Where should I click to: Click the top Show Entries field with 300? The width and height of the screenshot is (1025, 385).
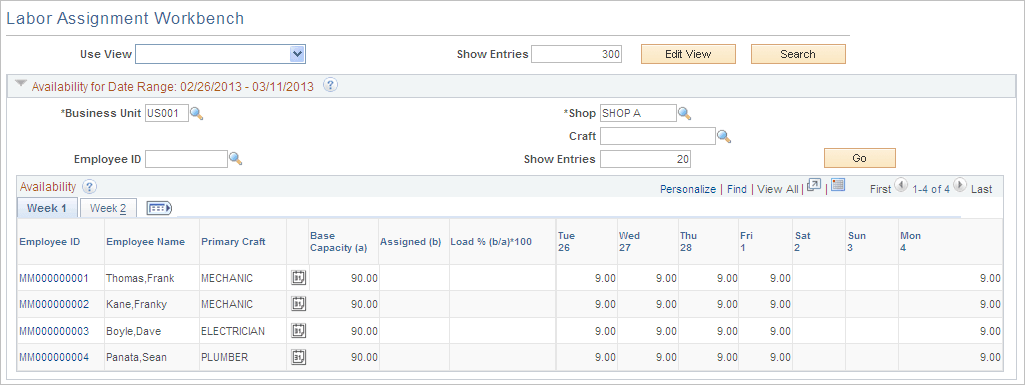click(577, 54)
